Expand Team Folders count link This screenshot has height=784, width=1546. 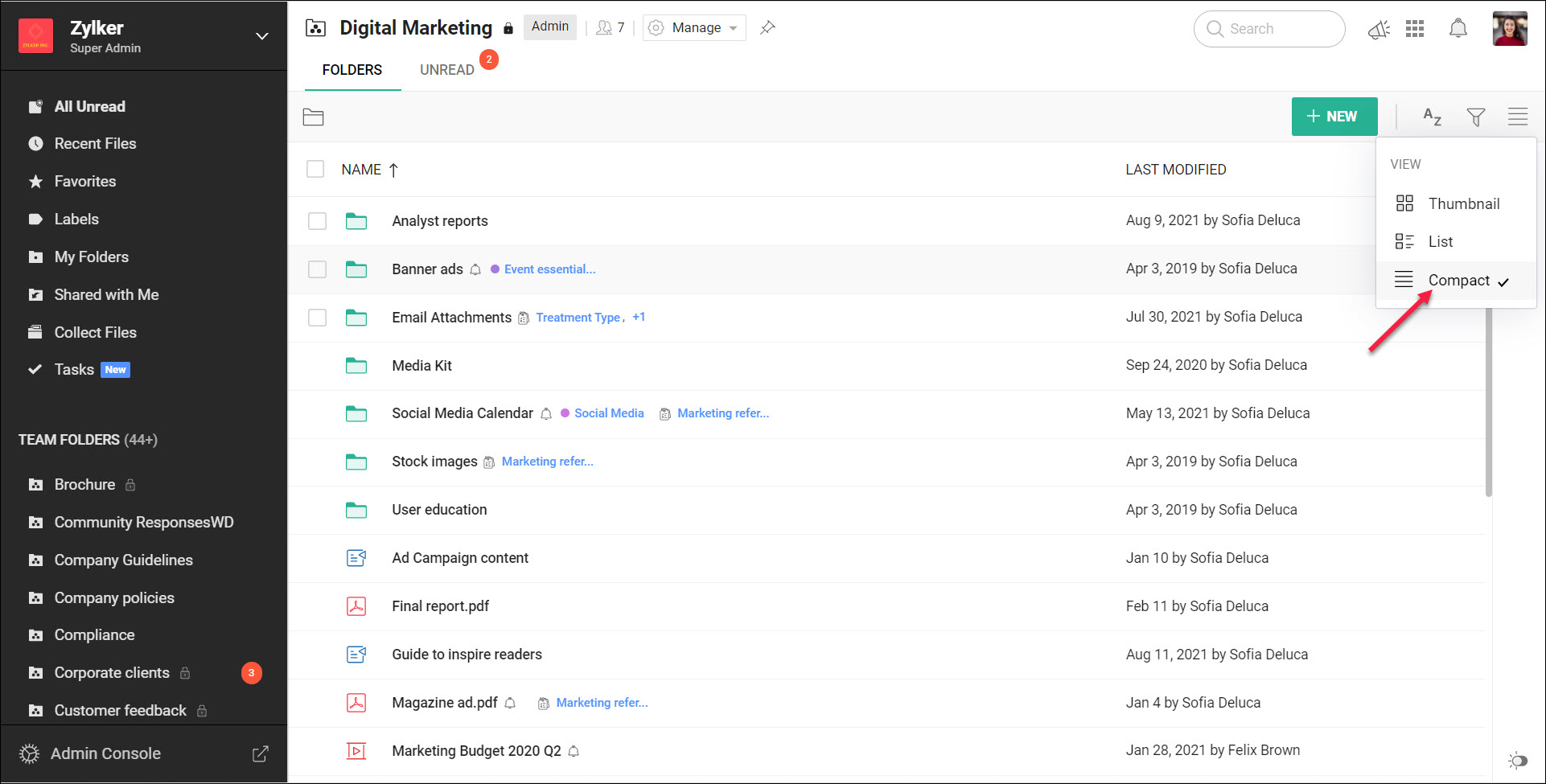tap(138, 440)
